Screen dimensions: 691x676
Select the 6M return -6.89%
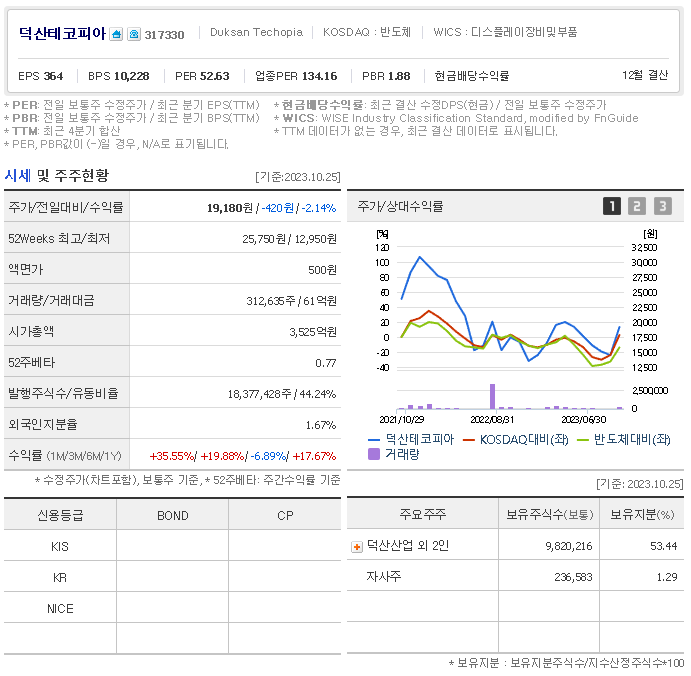click(x=268, y=456)
